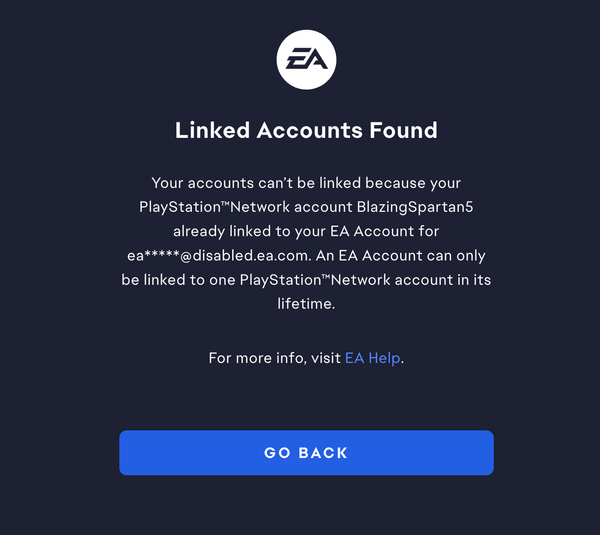Click 'because your' at end of first line
The height and width of the screenshot is (535, 600).
[x=413, y=183]
